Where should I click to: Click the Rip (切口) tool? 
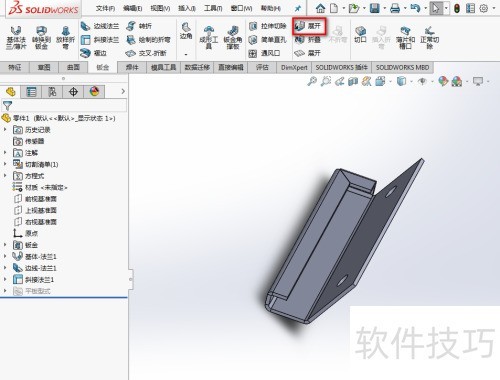click(360, 35)
